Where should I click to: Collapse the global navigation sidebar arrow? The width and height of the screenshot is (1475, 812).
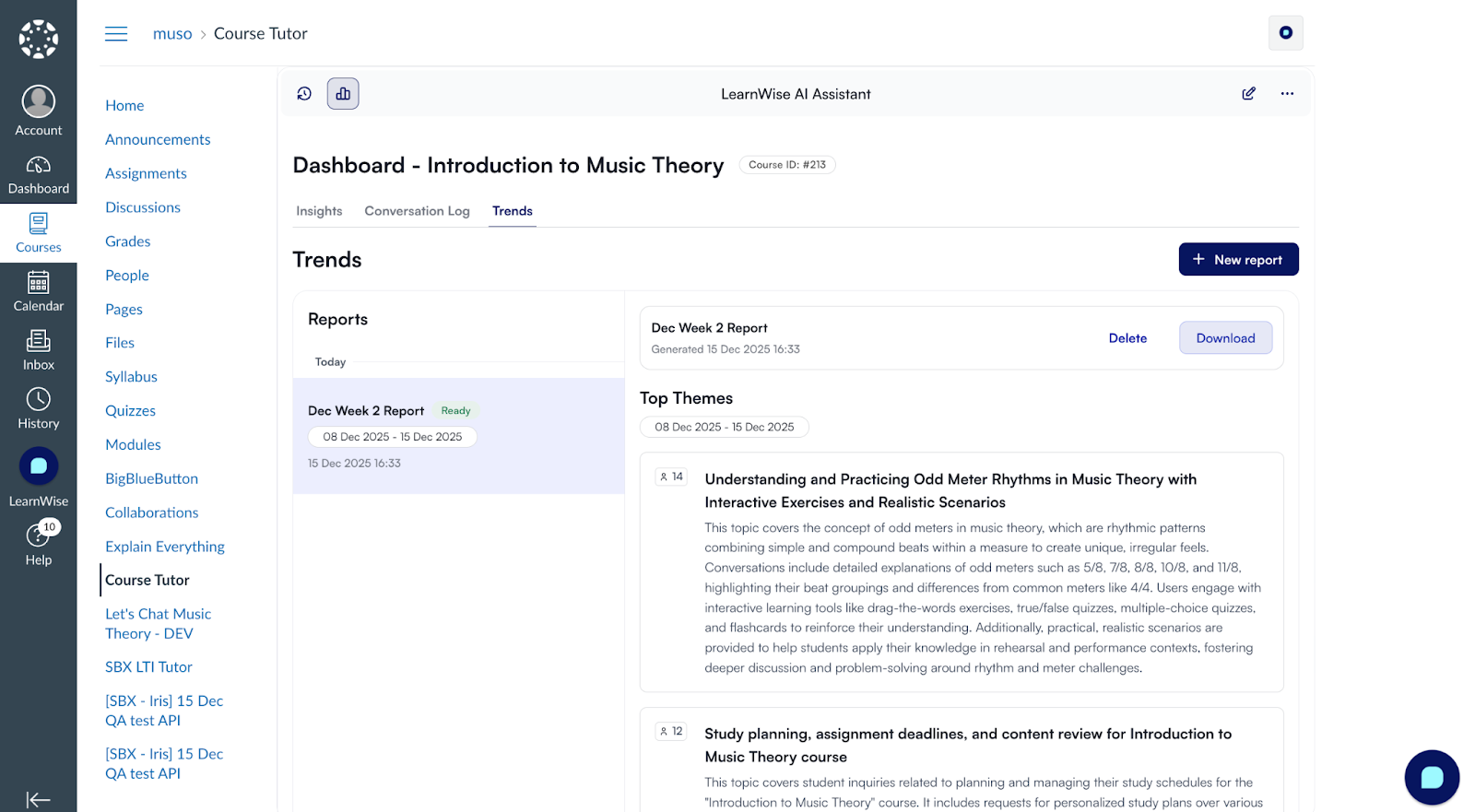(x=39, y=799)
